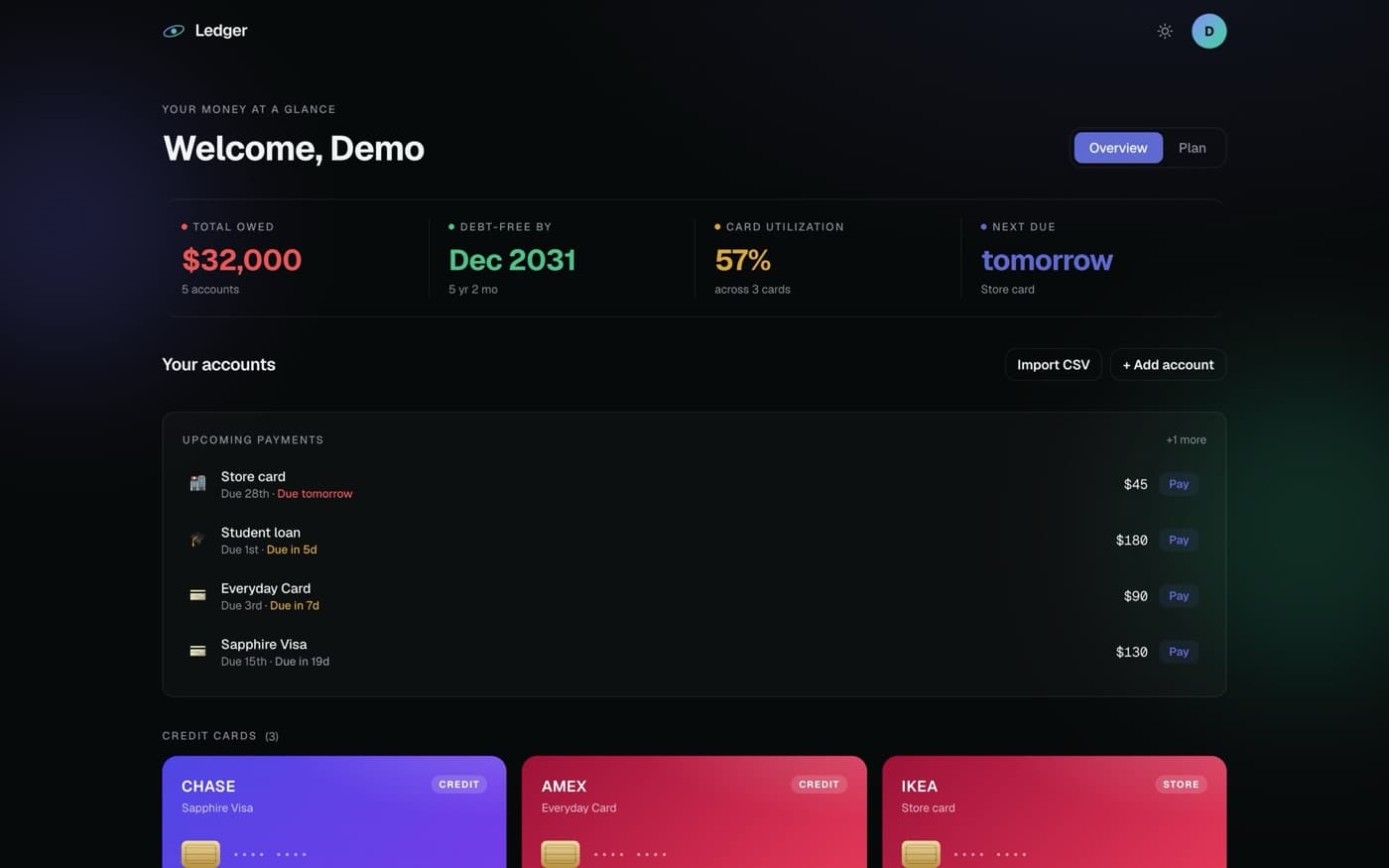This screenshot has width=1389, height=868.
Task: Click the 'Due in 5d' label
Action: point(292,550)
